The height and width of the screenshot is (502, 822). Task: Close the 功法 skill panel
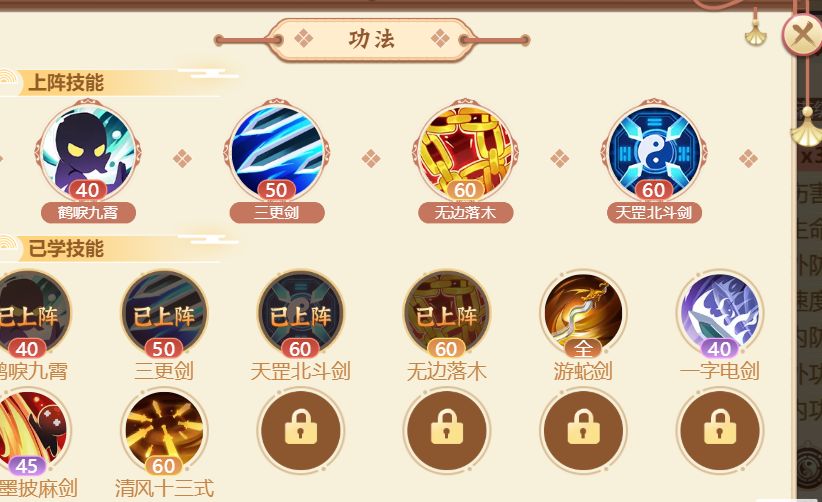tap(802, 34)
